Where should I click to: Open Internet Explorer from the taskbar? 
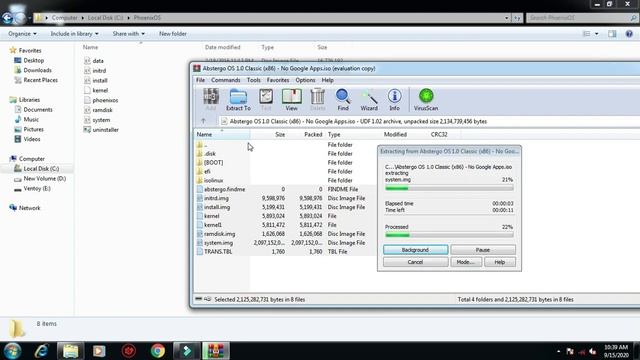coord(41,351)
